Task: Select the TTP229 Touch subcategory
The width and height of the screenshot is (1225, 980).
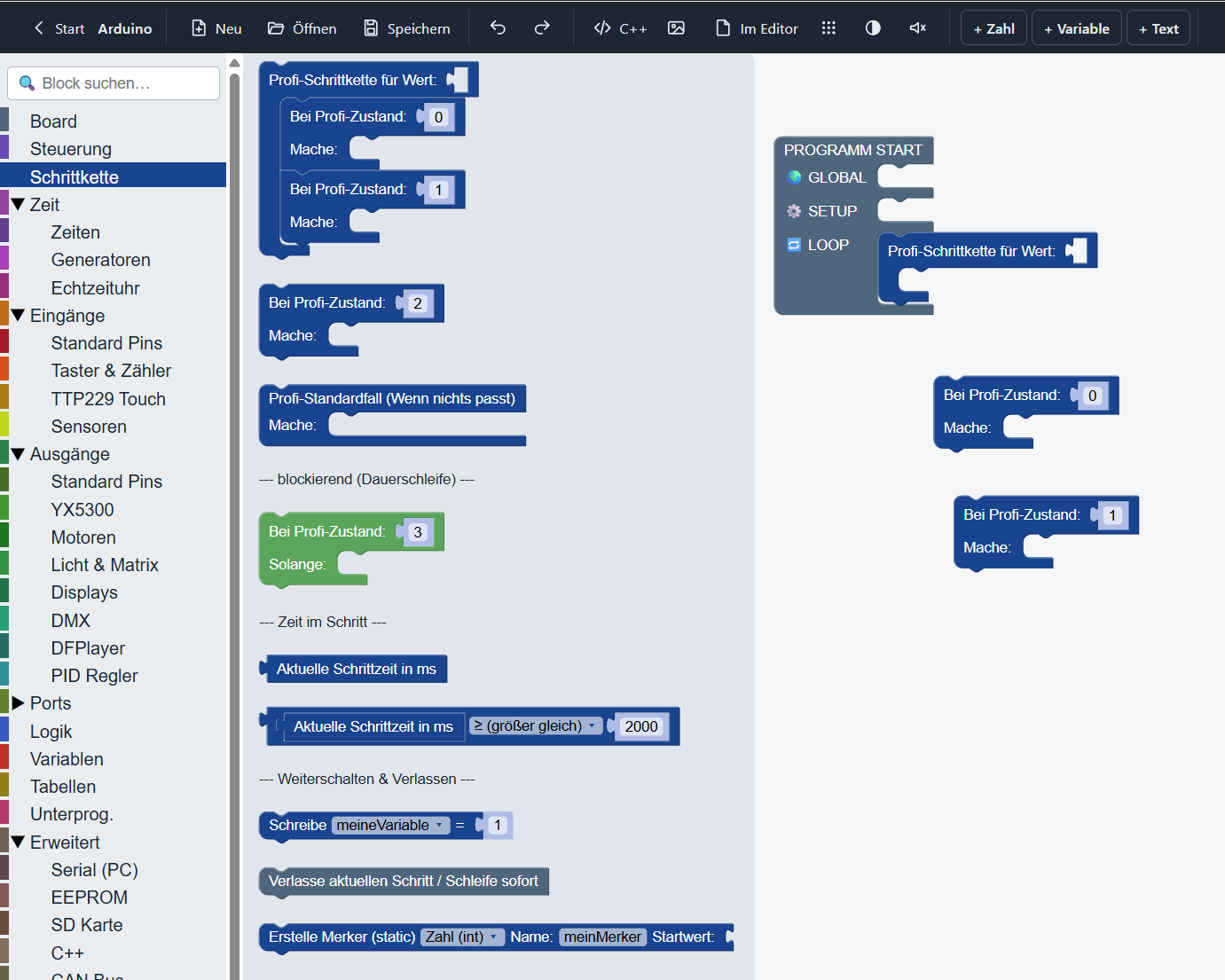Action: click(114, 398)
